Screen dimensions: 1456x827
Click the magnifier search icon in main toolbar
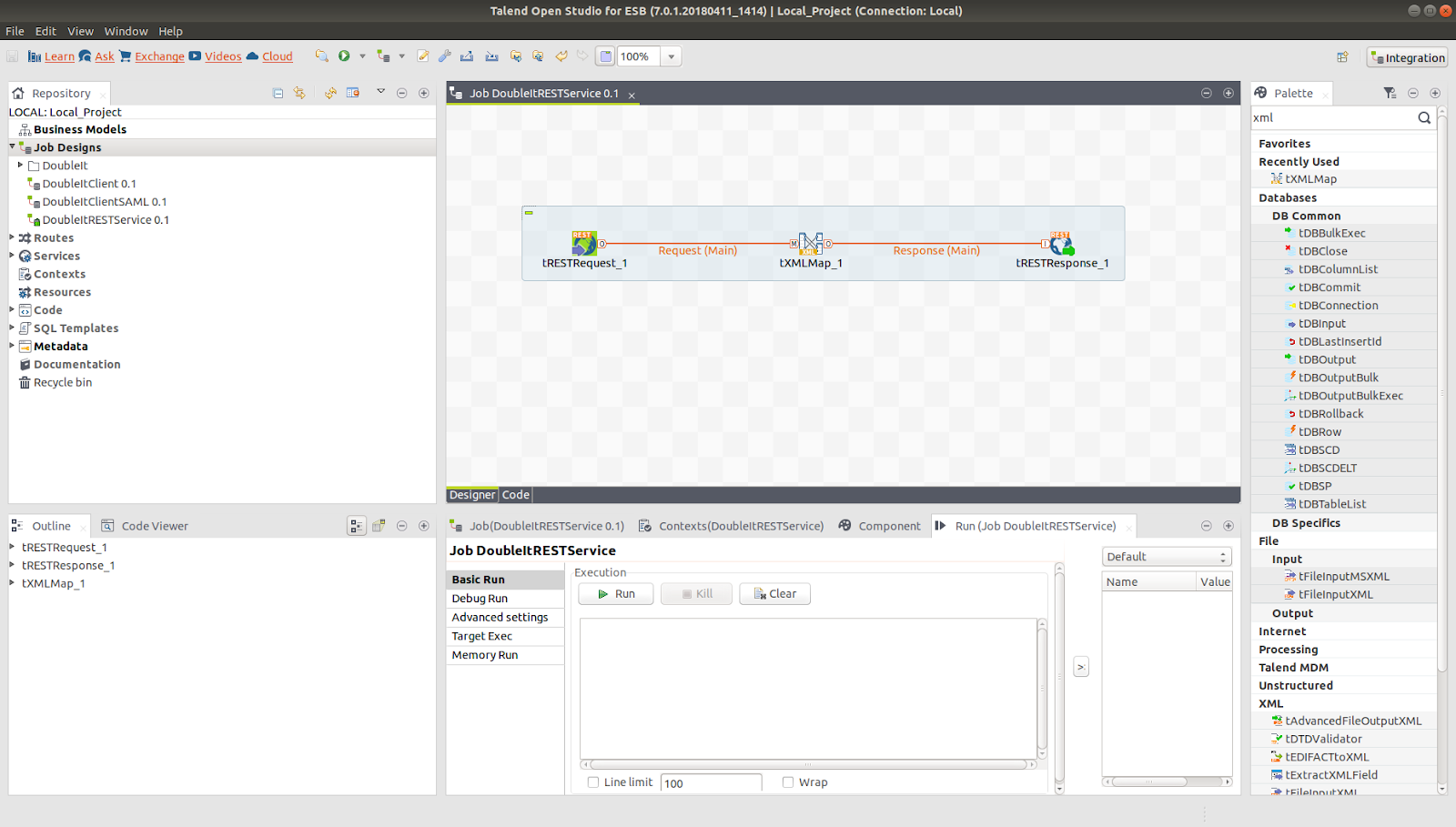pyautogui.click(x=321, y=56)
